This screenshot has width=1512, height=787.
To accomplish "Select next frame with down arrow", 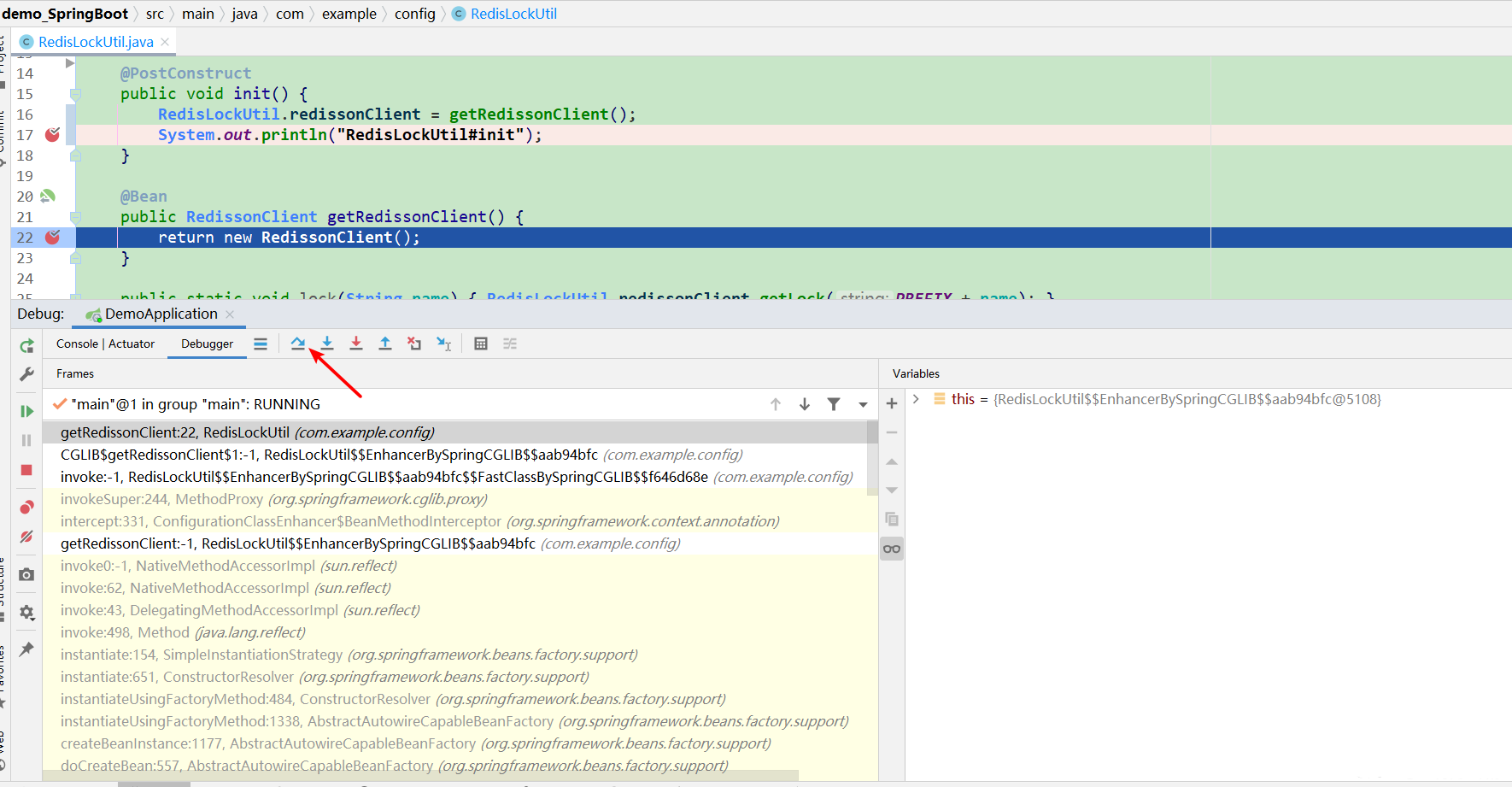I will tap(805, 404).
